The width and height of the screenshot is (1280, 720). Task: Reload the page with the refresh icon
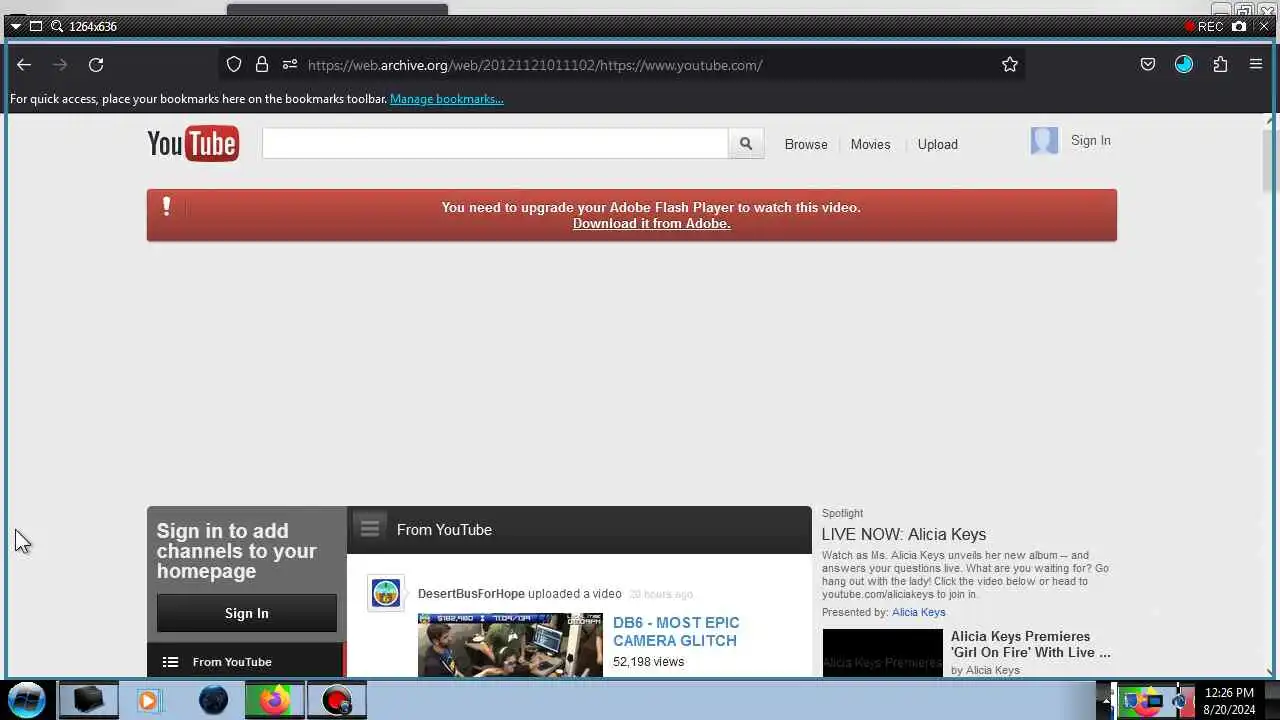coord(96,65)
